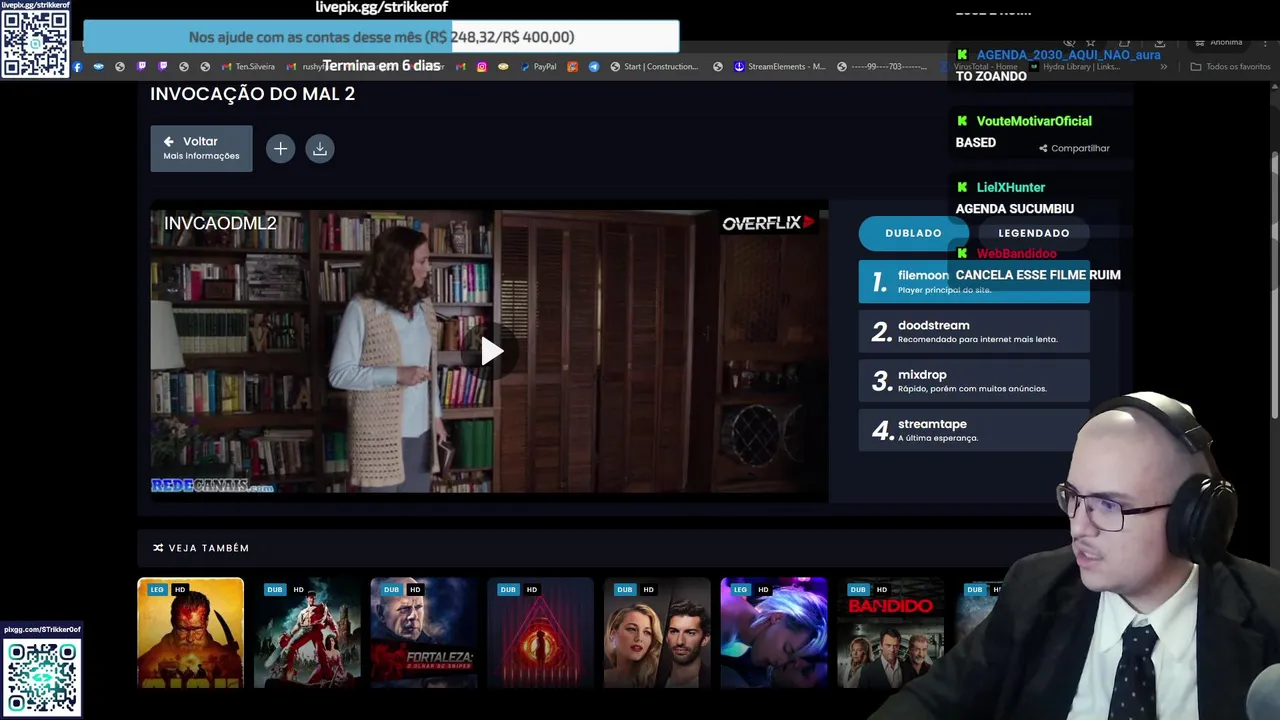Add movie to list with plus icon
The height and width of the screenshot is (720, 1280).
pyautogui.click(x=281, y=149)
